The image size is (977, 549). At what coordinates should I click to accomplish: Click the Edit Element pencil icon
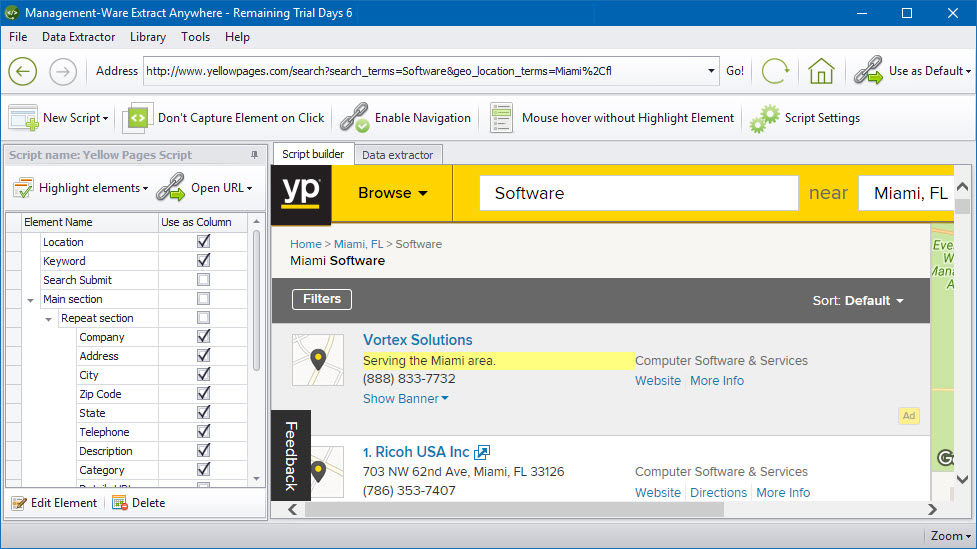pos(19,503)
